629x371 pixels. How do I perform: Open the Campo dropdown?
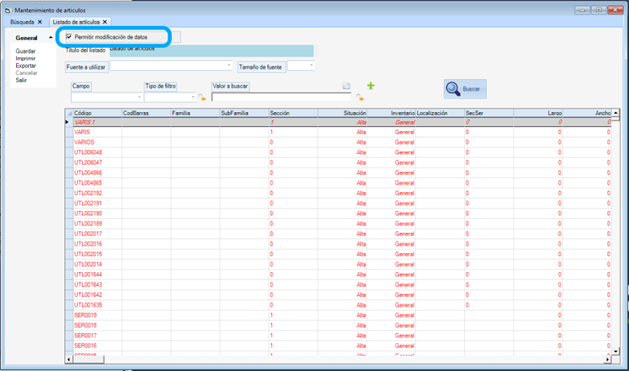139,97
